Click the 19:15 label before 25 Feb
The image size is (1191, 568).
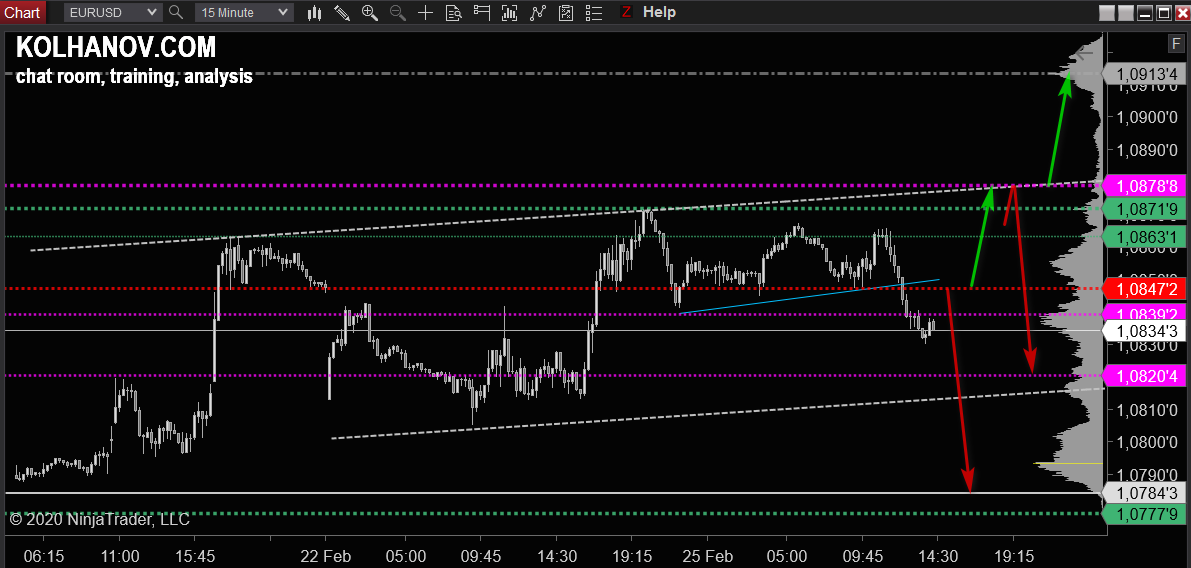(633, 555)
